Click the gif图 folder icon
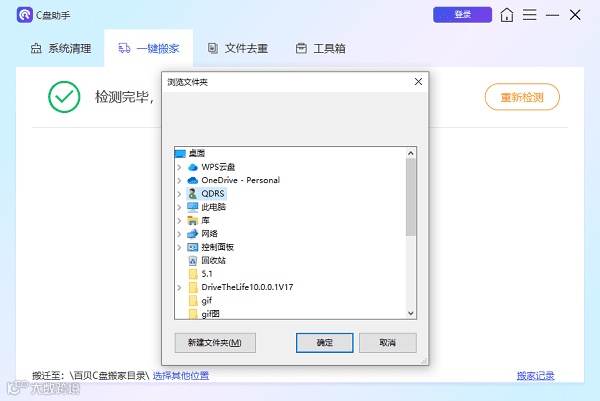The height and width of the screenshot is (401, 600). click(193, 314)
